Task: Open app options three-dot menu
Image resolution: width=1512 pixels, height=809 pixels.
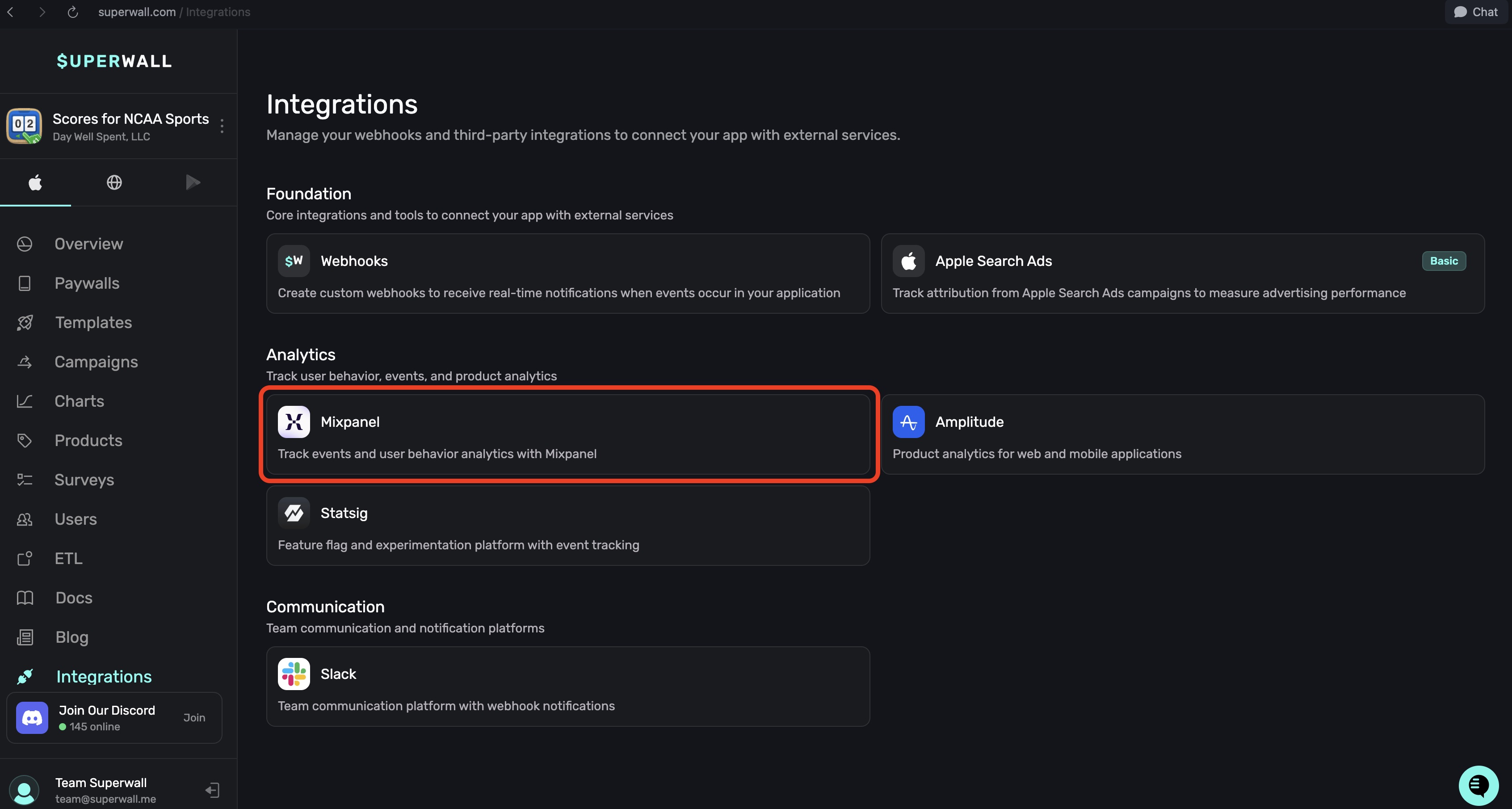Action: 222,126
